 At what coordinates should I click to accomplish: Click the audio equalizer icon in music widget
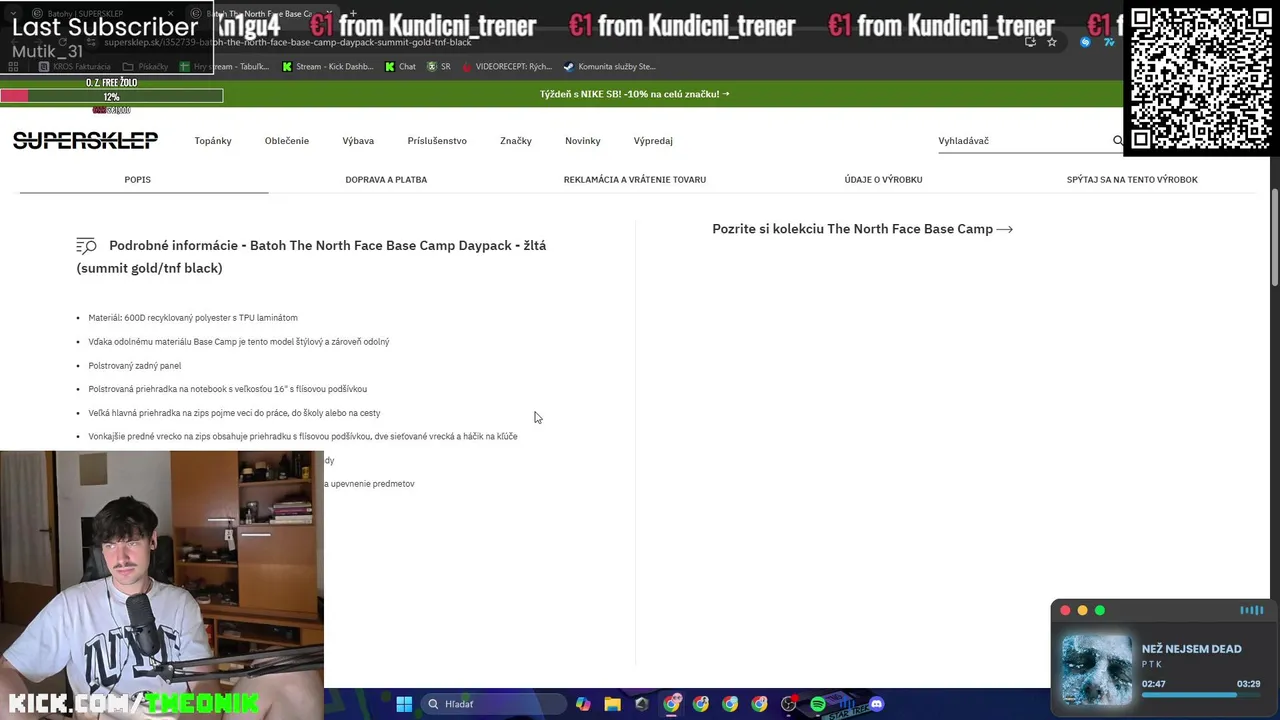(x=1251, y=610)
